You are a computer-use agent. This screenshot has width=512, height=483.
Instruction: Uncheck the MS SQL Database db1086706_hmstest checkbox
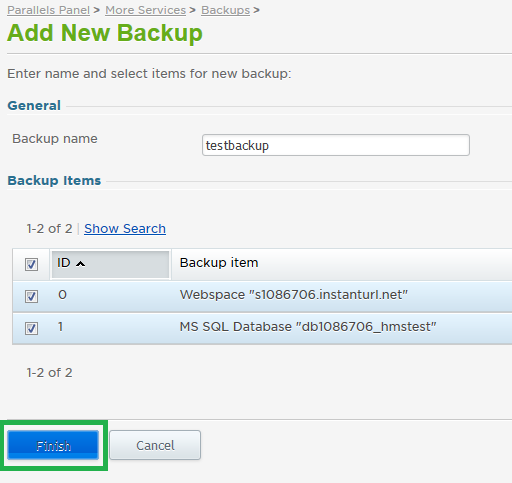click(x=31, y=328)
